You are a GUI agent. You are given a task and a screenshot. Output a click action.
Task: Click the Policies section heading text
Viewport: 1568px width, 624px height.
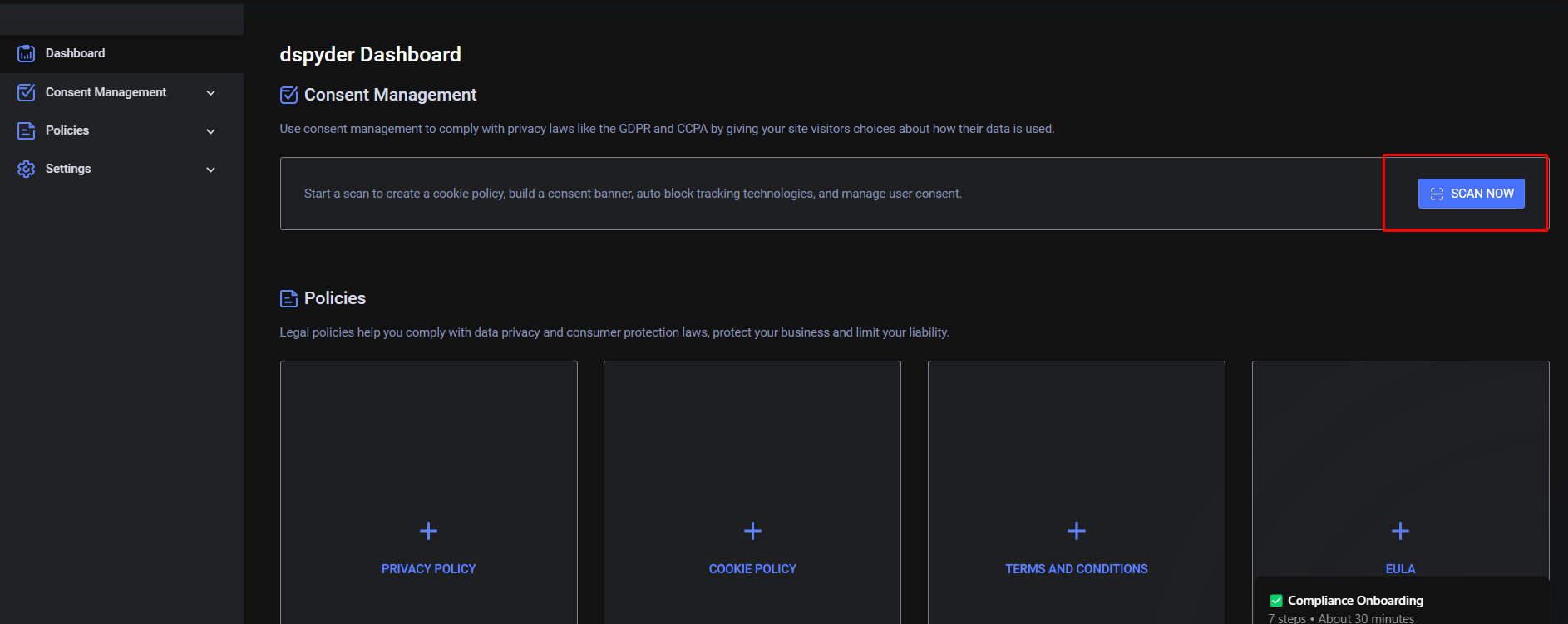point(335,298)
